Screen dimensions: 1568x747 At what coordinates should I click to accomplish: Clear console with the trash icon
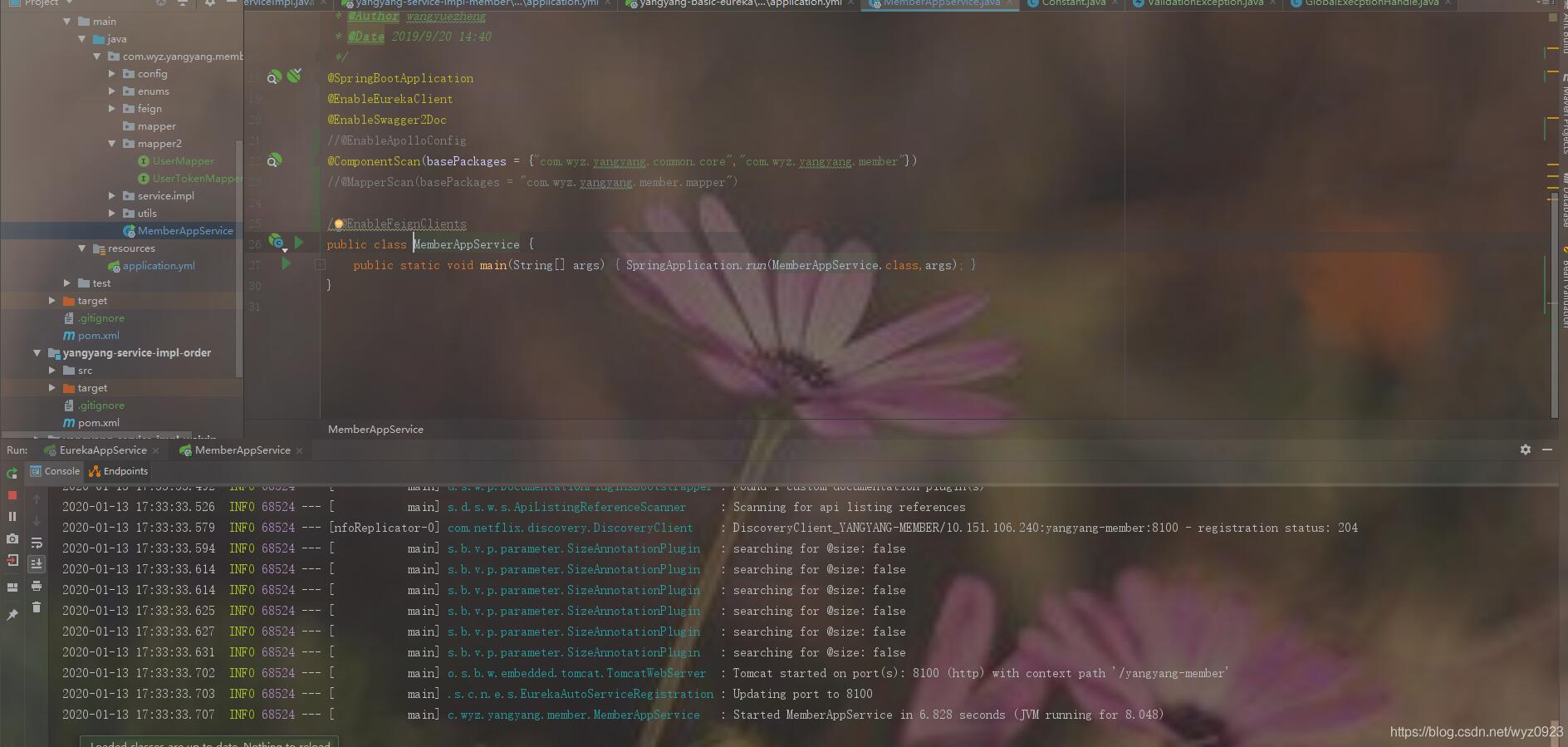[x=37, y=607]
